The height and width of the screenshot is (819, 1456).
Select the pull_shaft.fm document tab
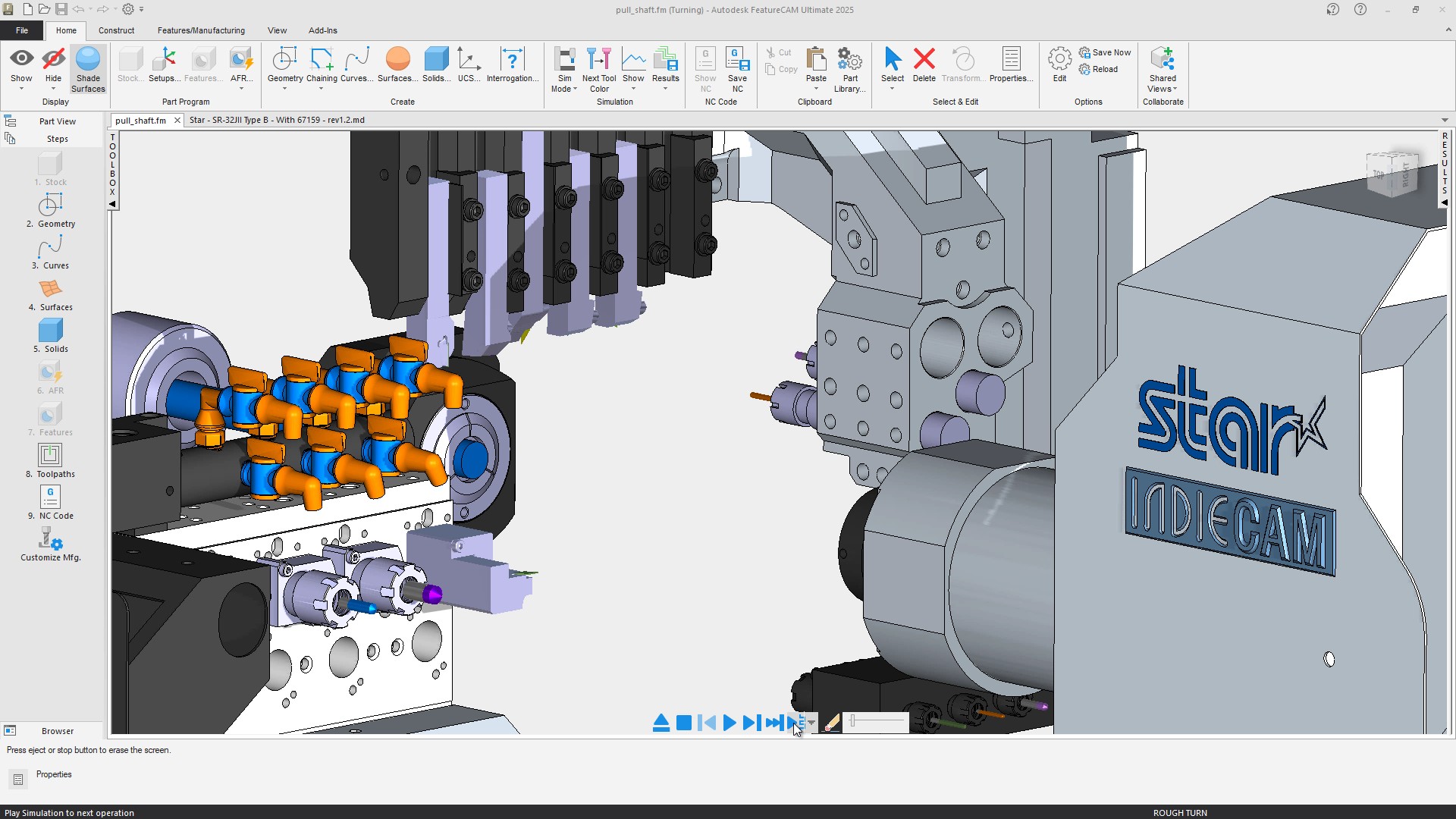(141, 120)
